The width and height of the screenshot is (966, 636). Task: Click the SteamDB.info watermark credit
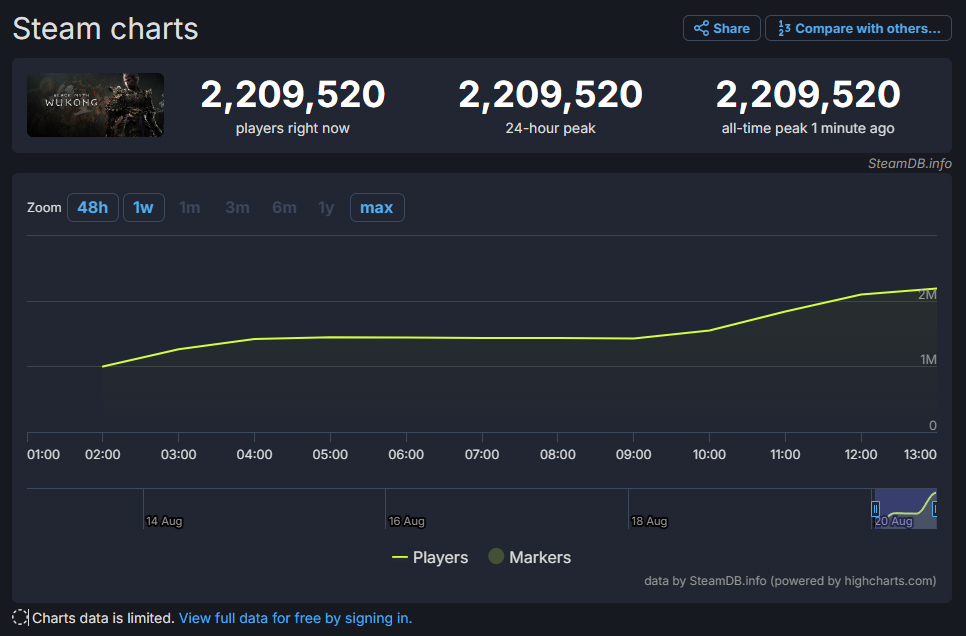[x=909, y=163]
